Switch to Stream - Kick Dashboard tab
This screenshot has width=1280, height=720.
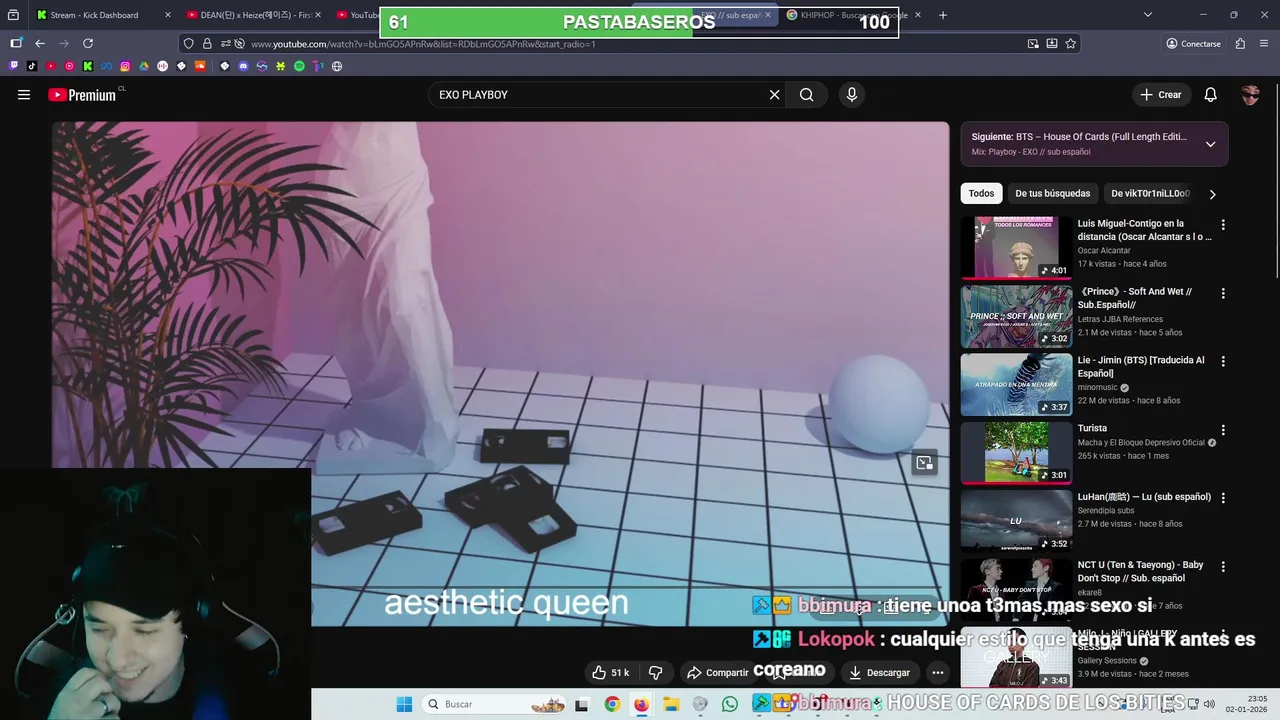(x=95, y=15)
